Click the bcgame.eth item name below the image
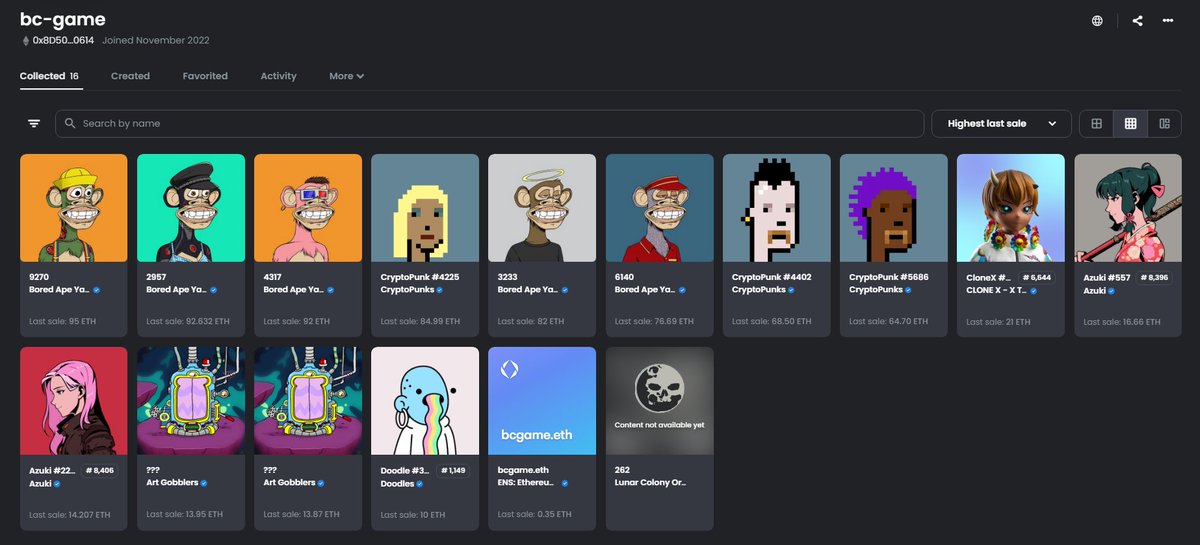Image resolution: width=1200 pixels, height=545 pixels. tap(523, 469)
